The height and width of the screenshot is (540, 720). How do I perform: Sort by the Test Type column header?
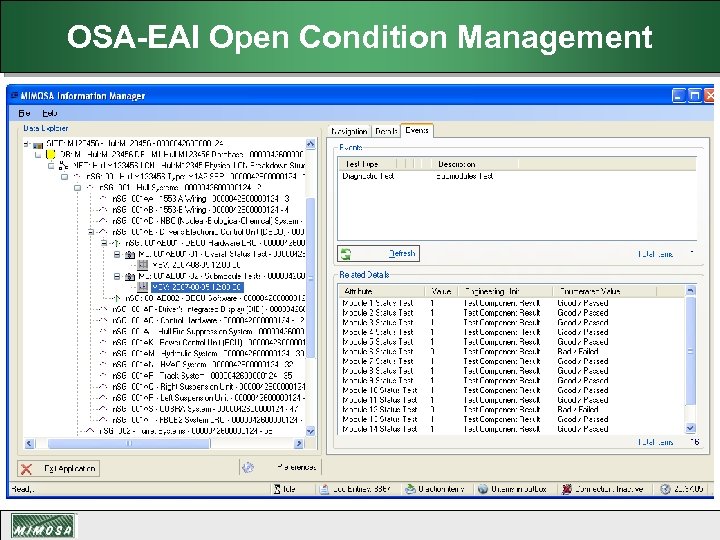click(x=366, y=164)
